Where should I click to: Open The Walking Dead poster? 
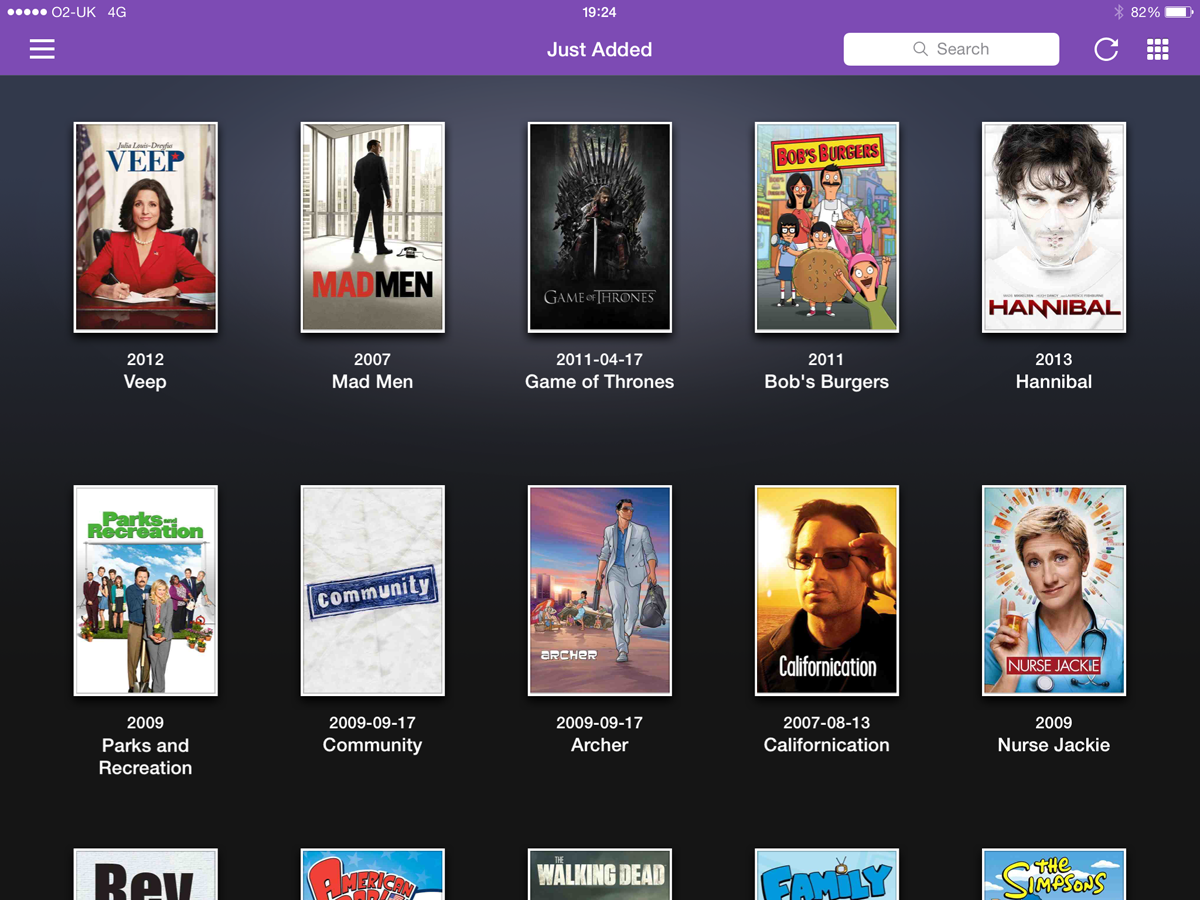[600, 874]
